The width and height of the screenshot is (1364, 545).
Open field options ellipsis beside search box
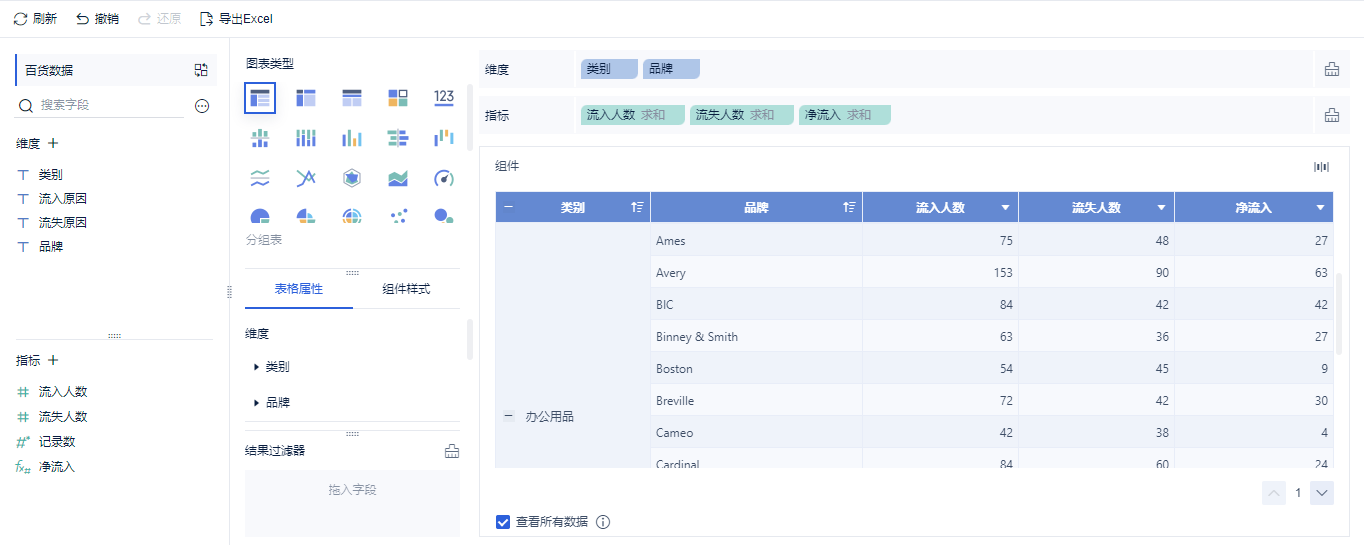point(202,105)
